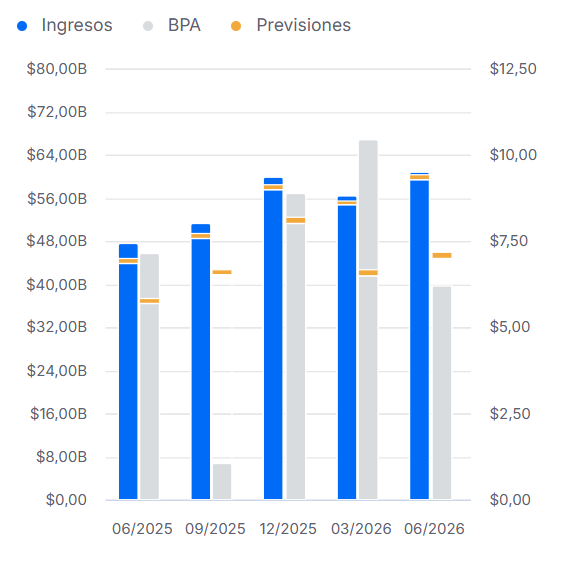Click the 09/2025 orange BPA forecast marker
This screenshot has height=582, width=575.
(x=222, y=272)
